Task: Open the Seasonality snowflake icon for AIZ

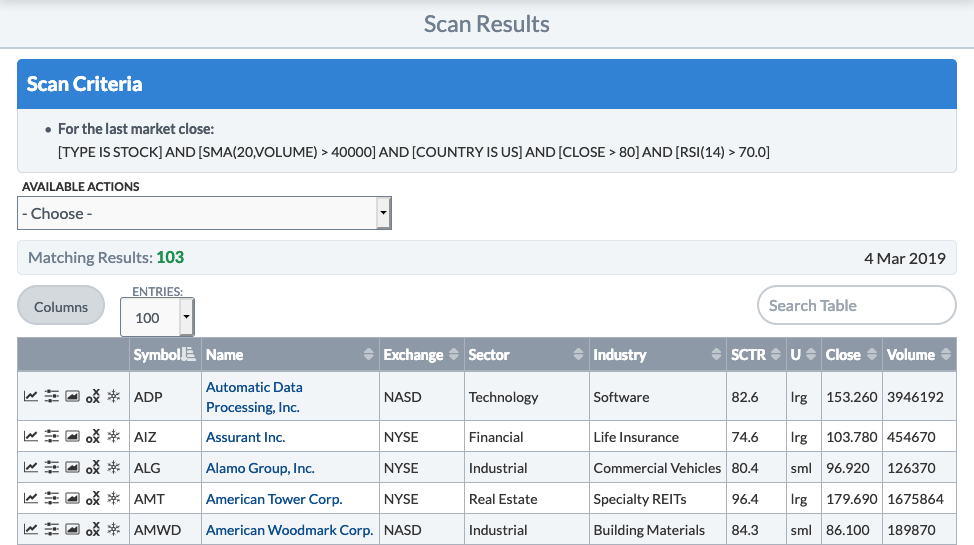Action: (114, 437)
